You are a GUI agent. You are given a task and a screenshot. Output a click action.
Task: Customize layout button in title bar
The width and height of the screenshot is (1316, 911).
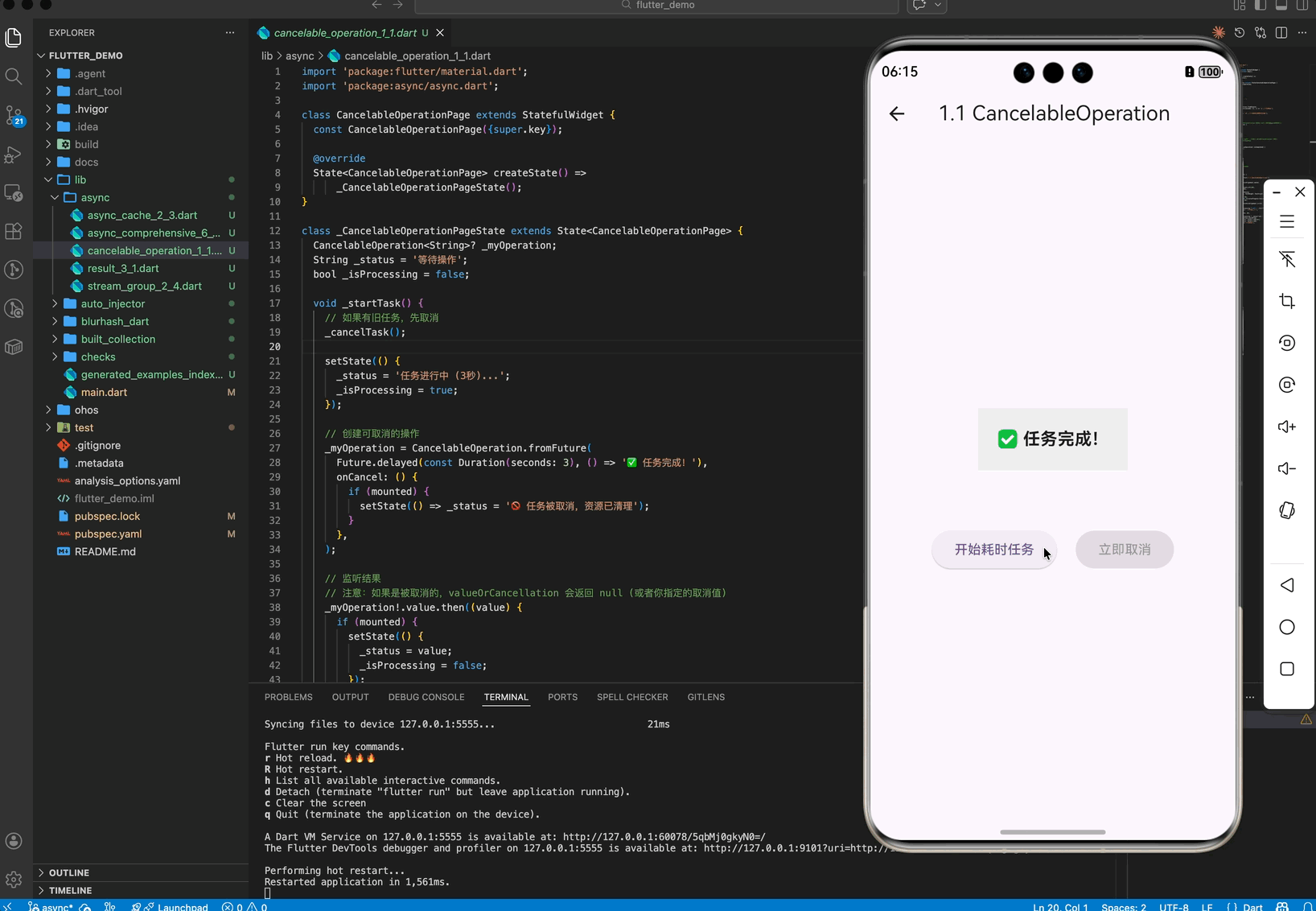click(x=1240, y=5)
